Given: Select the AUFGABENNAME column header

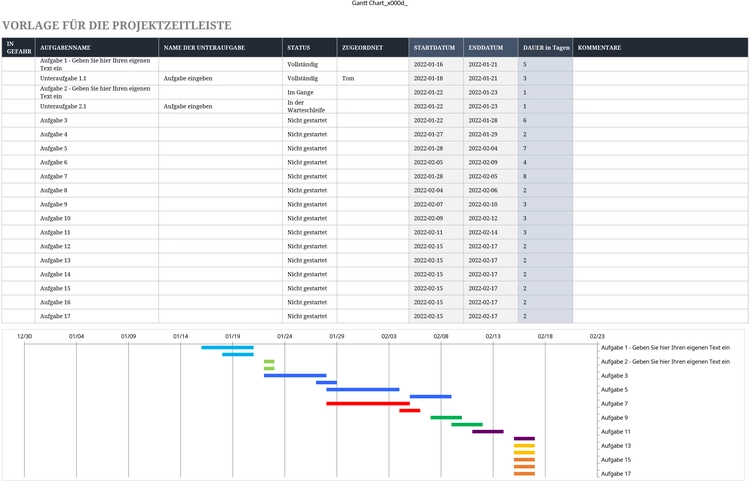Looking at the screenshot, I should tap(97, 47).
